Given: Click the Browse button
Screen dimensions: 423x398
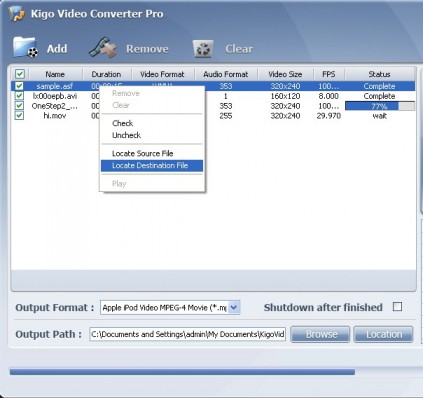Looking at the screenshot, I should click(320, 334).
